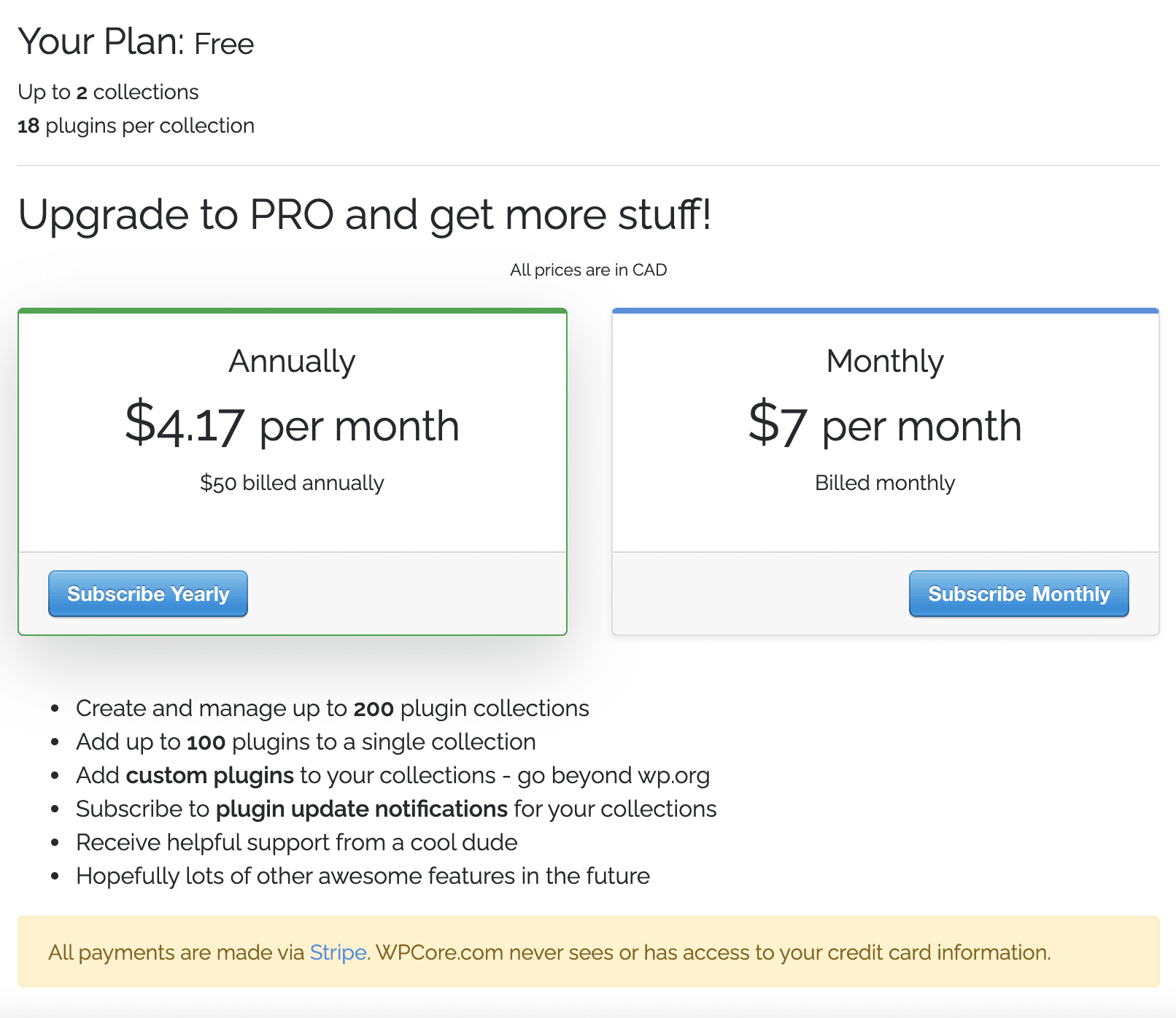This screenshot has width=1176, height=1018.
Task: Click the Upgrade to PRO heading
Action: tap(366, 214)
